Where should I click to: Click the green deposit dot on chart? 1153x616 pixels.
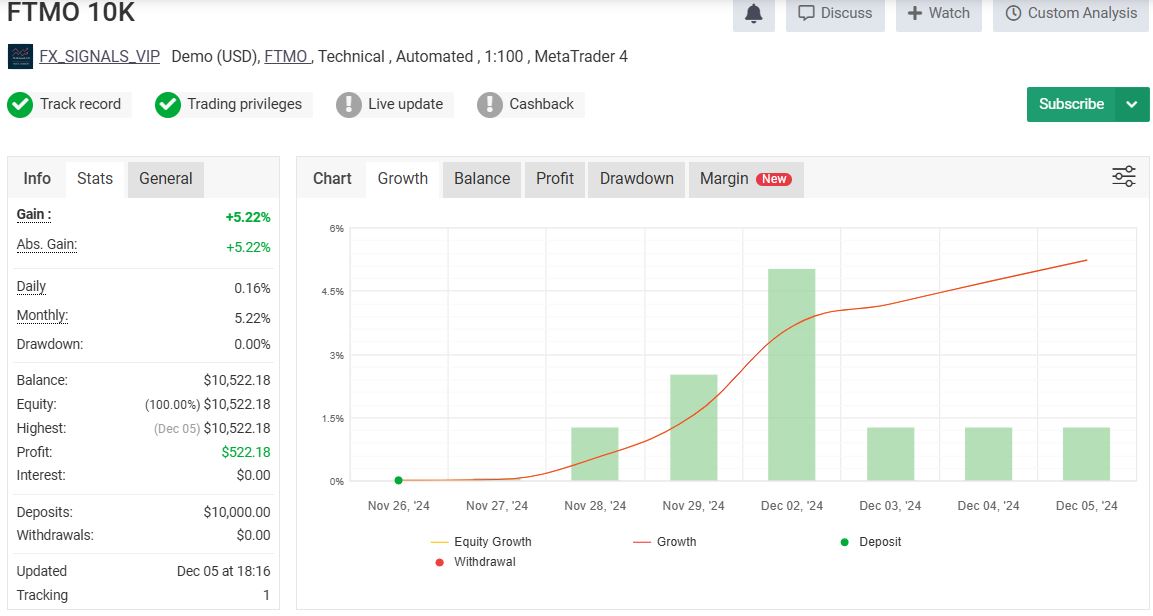click(x=398, y=481)
